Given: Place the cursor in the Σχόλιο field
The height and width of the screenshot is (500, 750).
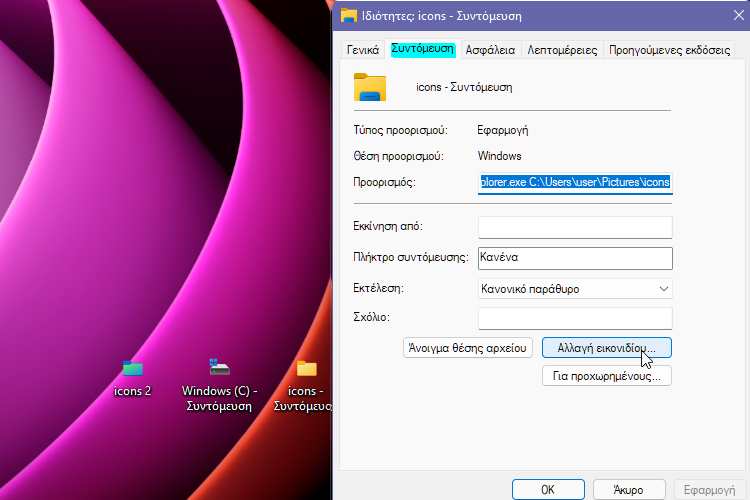Looking at the screenshot, I should coord(575,318).
